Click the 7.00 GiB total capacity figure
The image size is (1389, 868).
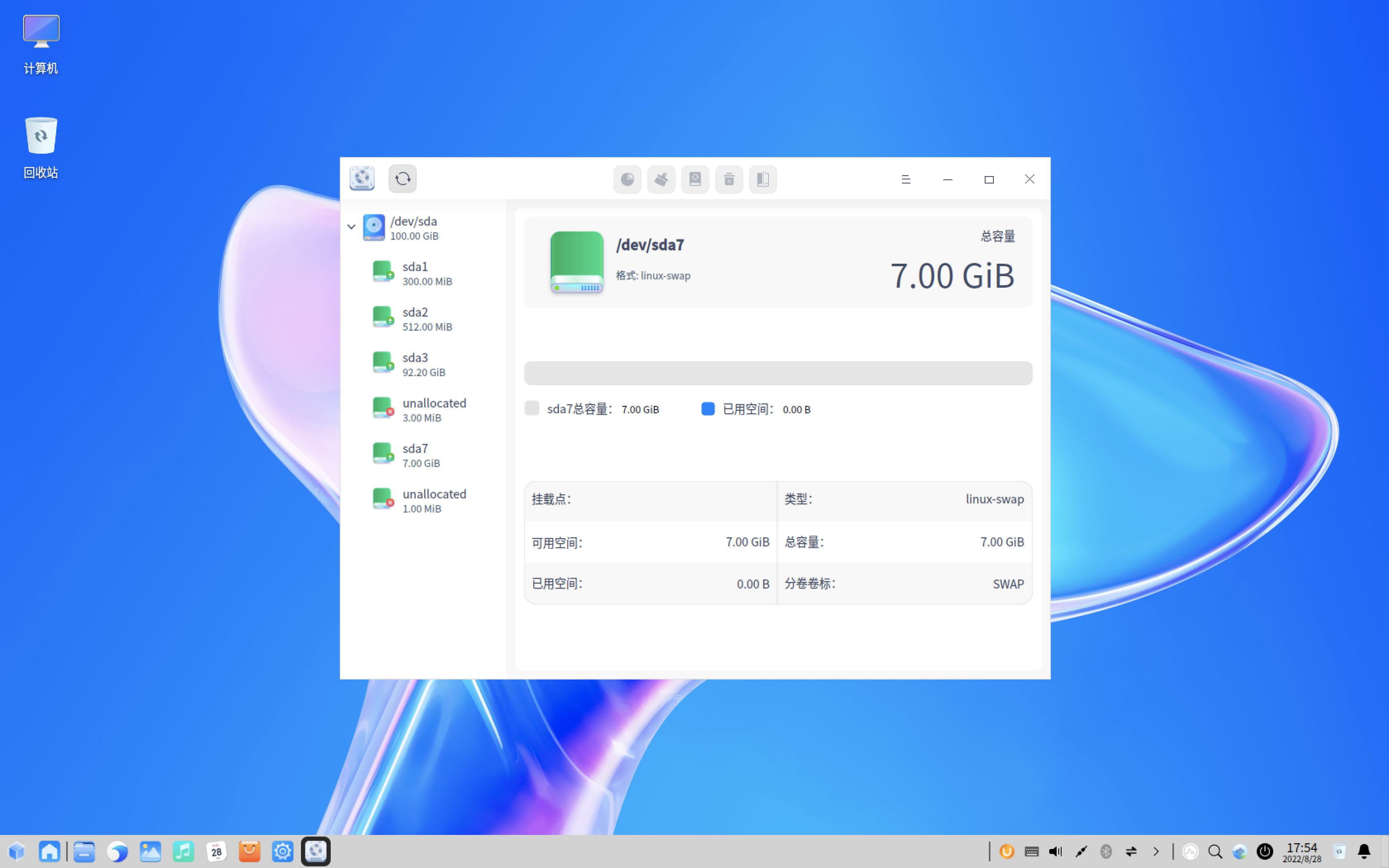pyautogui.click(x=952, y=276)
